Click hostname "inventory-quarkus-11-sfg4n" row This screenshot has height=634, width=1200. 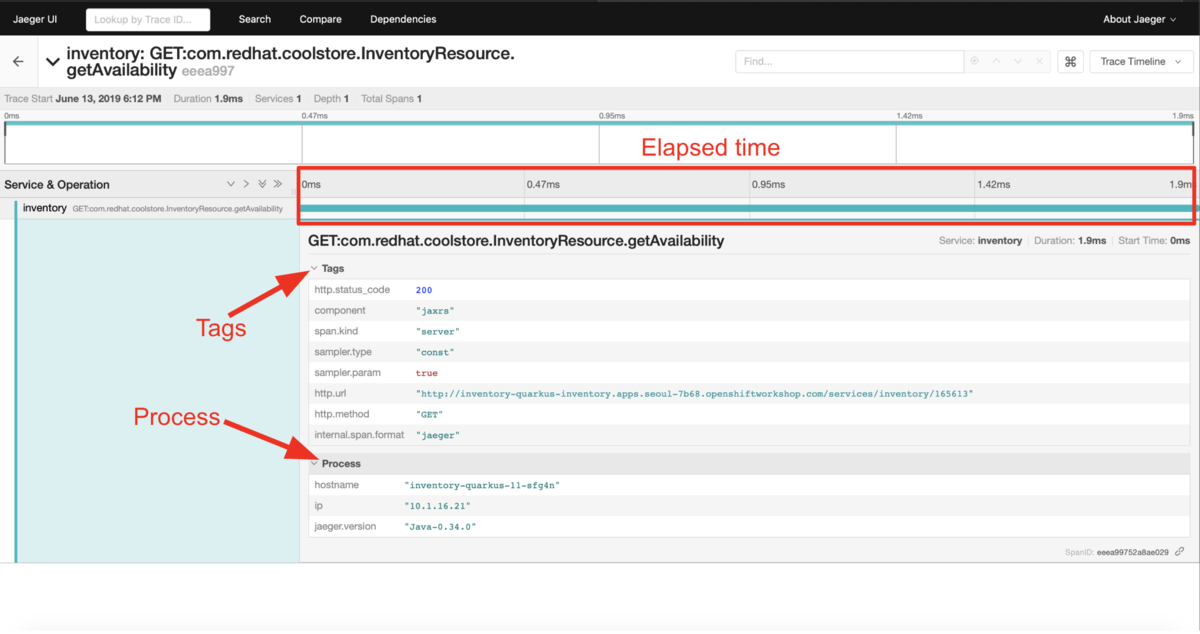point(750,485)
